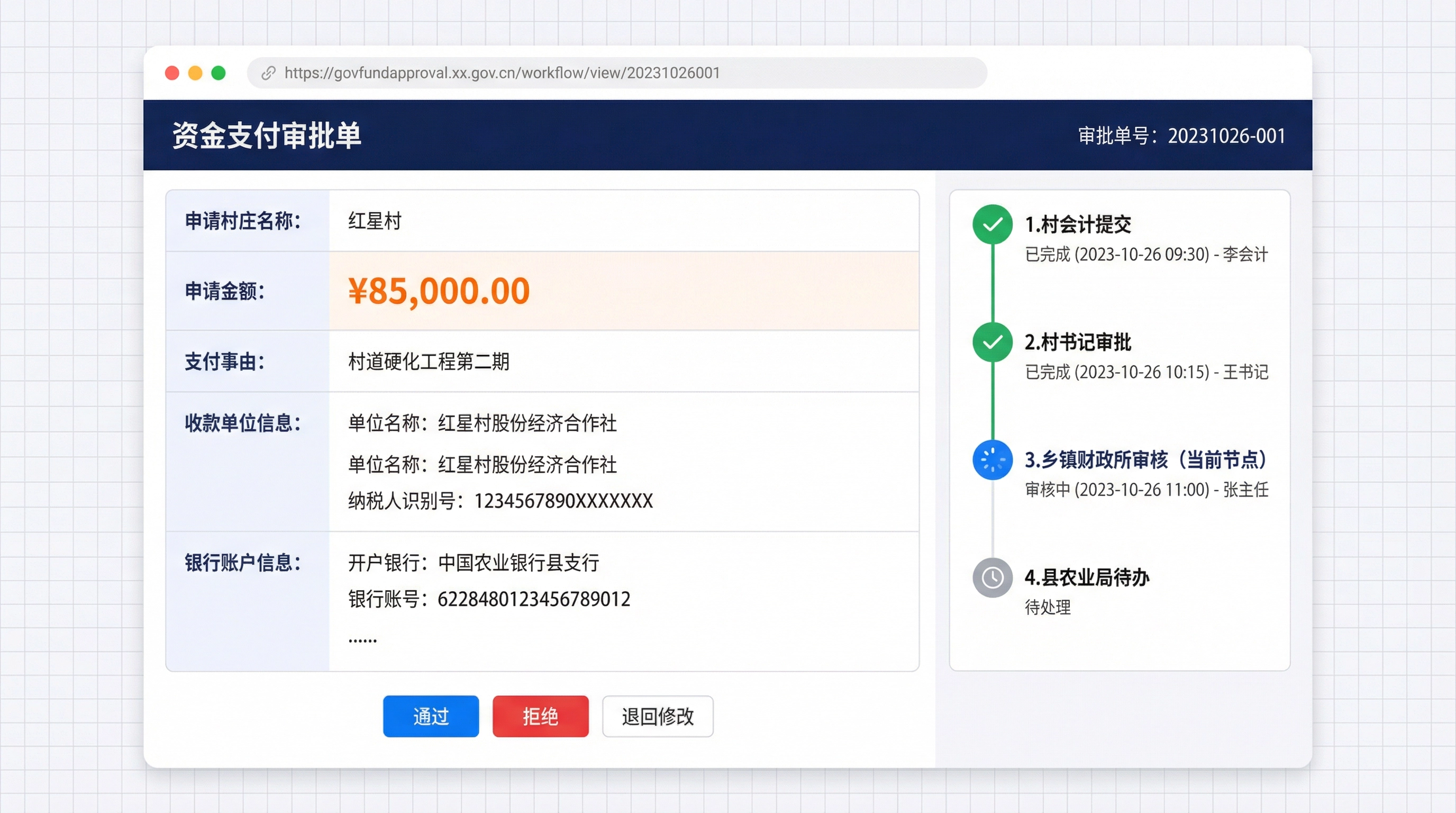1456x813 pixels.
Task: Click the green traffic light window control
Action: point(218,73)
